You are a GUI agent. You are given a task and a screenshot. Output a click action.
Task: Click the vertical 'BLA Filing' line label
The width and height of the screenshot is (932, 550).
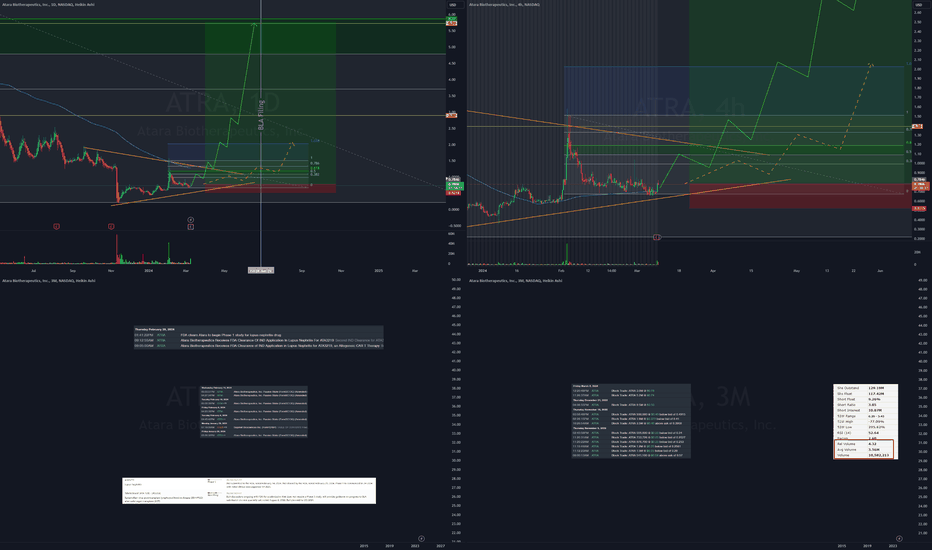pos(260,115)
